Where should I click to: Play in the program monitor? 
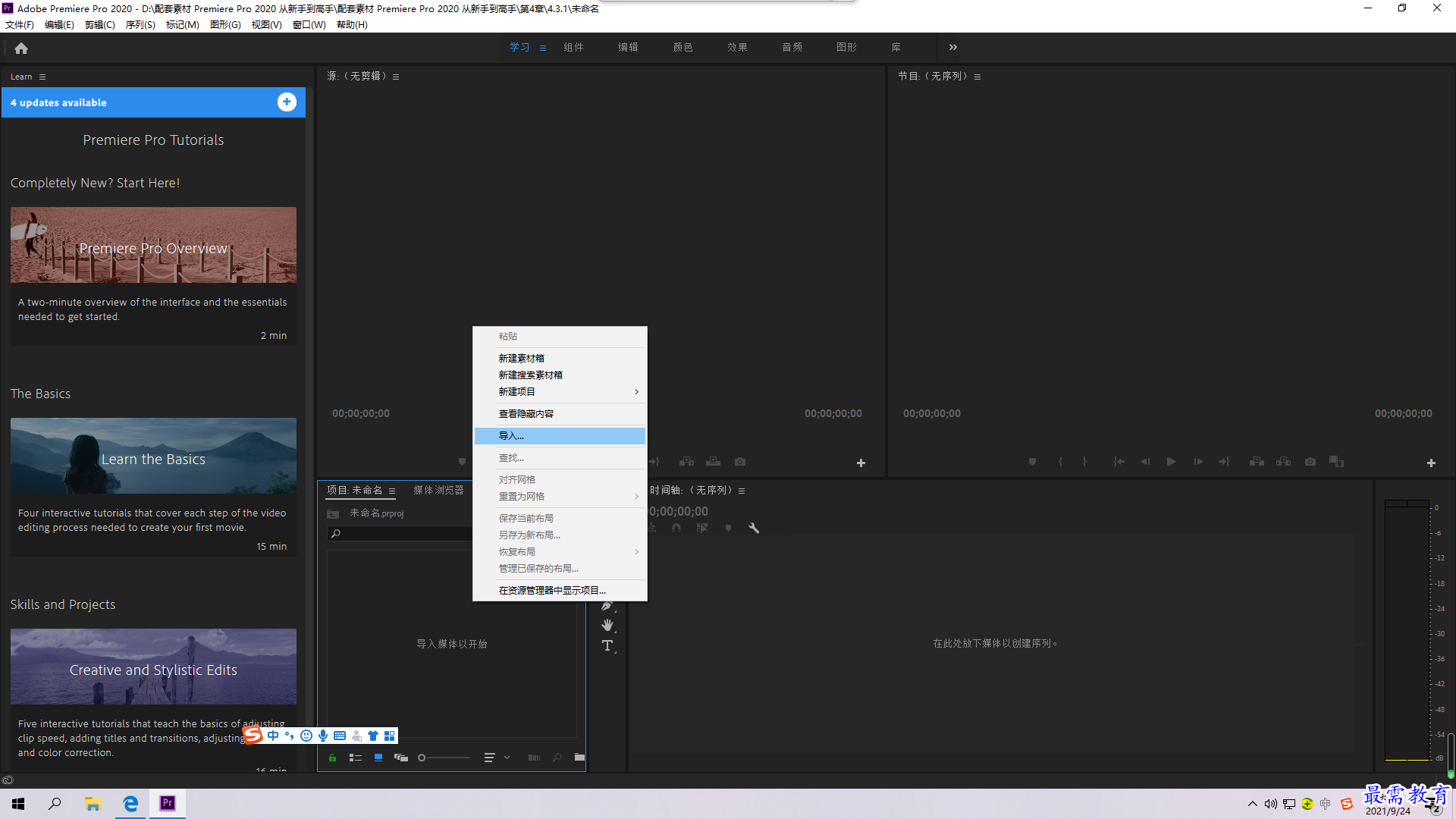(1172, 461)
